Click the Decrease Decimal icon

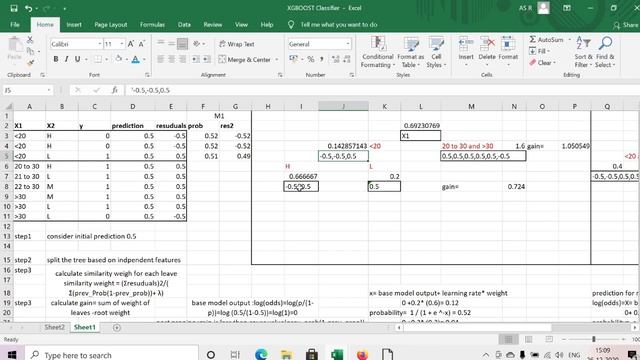[347, 60]
